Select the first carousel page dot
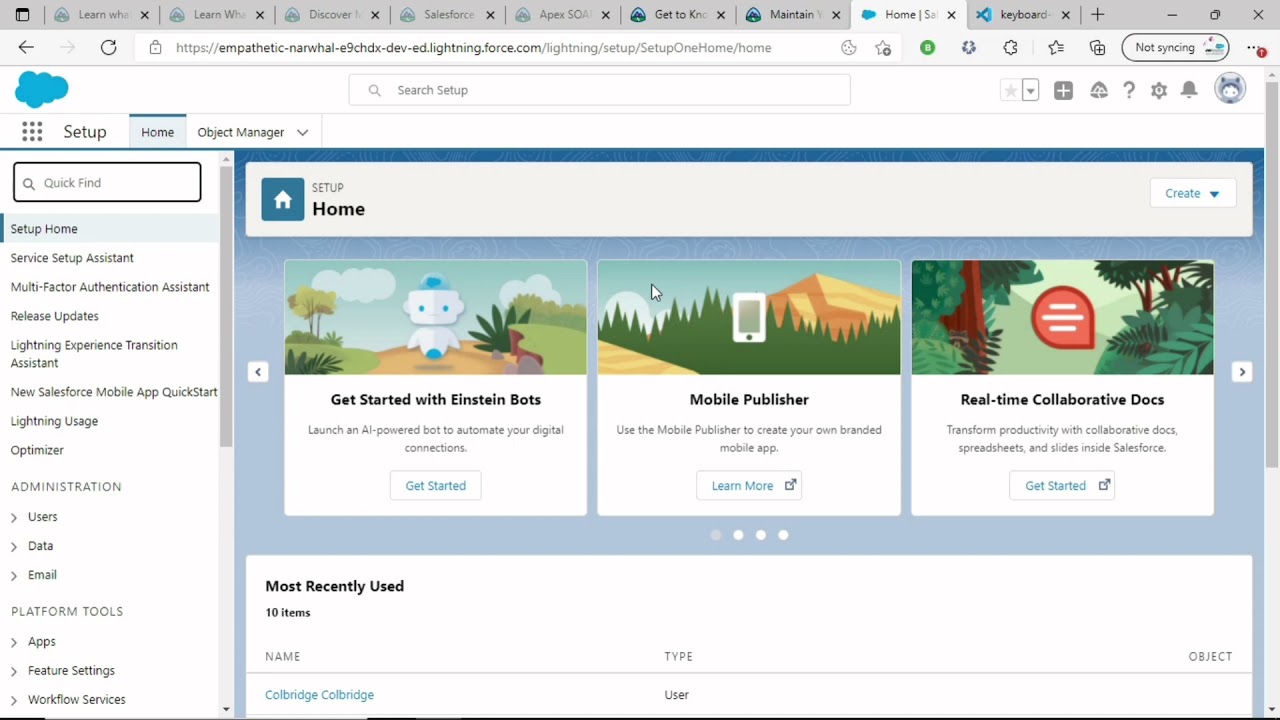 [x=715, y=535]
